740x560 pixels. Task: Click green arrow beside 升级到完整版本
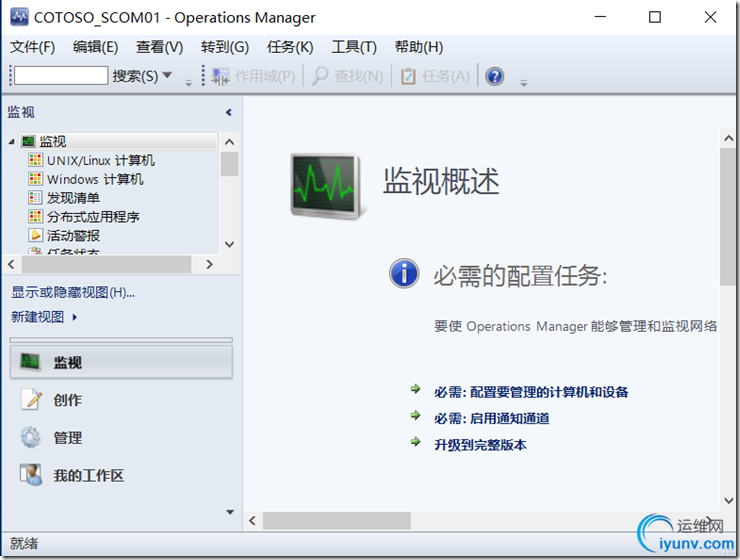coord(415,442)
